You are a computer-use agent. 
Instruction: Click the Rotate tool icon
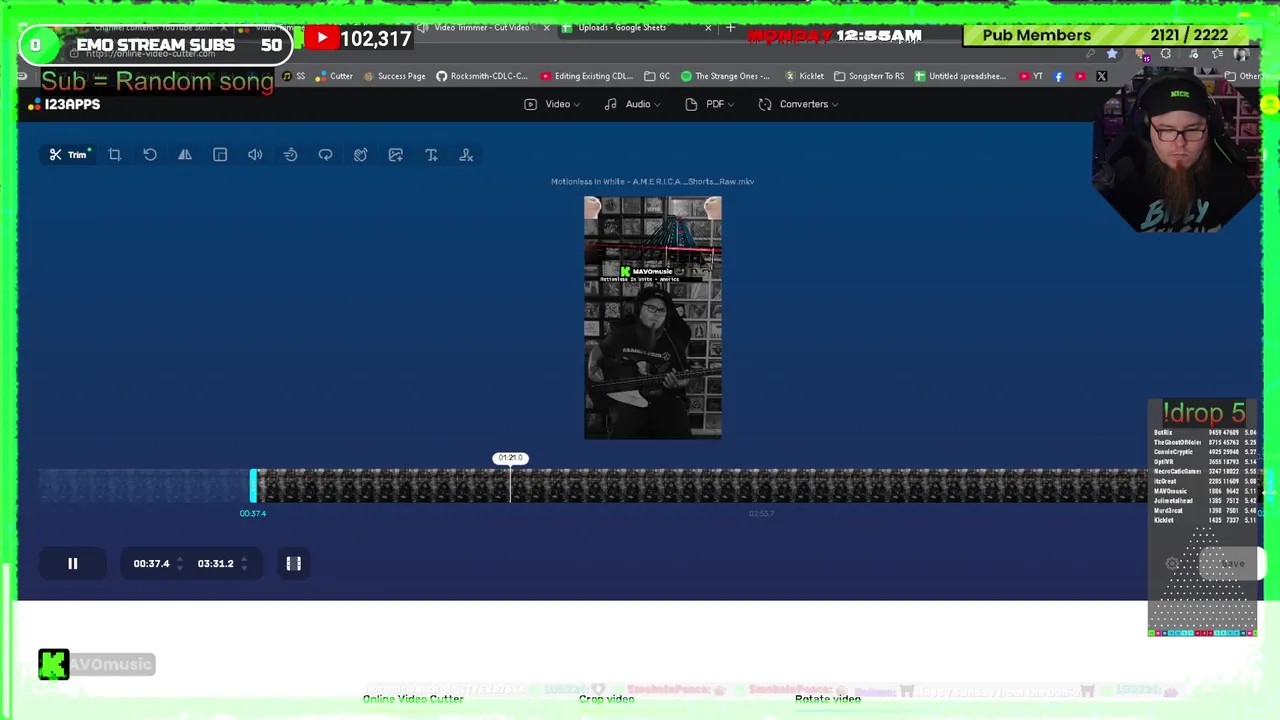[150, 155]
